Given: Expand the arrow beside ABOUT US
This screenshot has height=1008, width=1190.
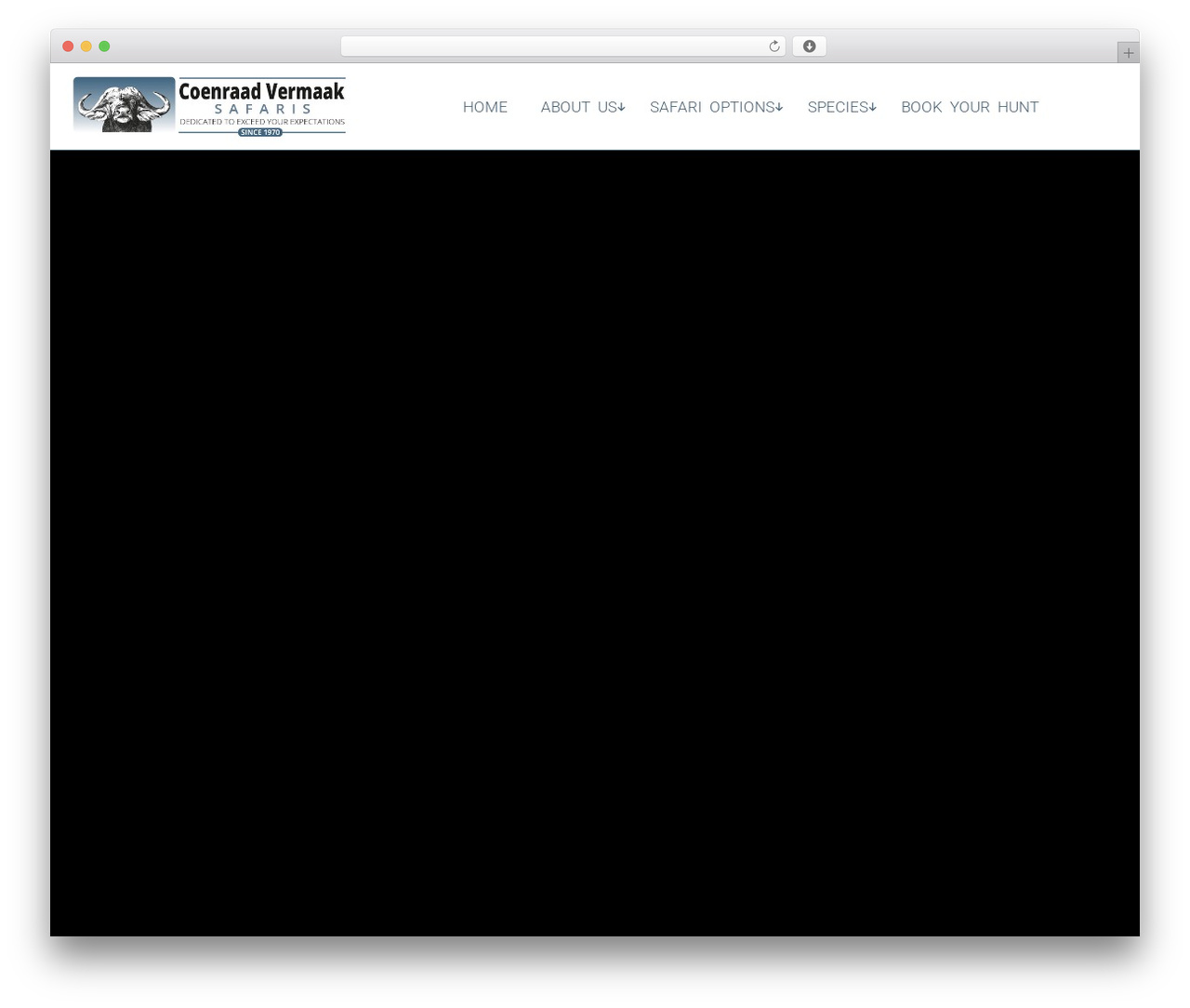Looking at the screenshot, I should pyautogui.click(x=621, y=107).
